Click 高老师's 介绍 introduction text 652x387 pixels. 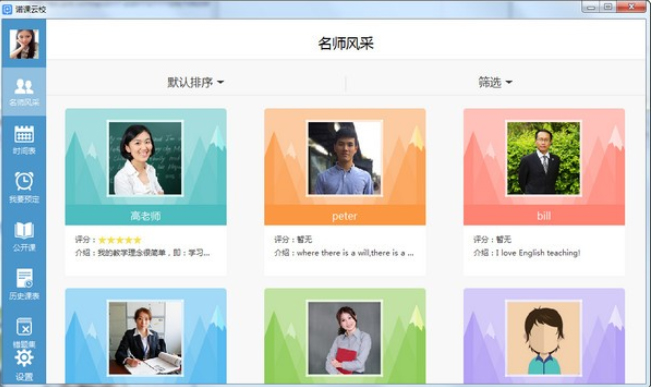(x=142, y=253)
